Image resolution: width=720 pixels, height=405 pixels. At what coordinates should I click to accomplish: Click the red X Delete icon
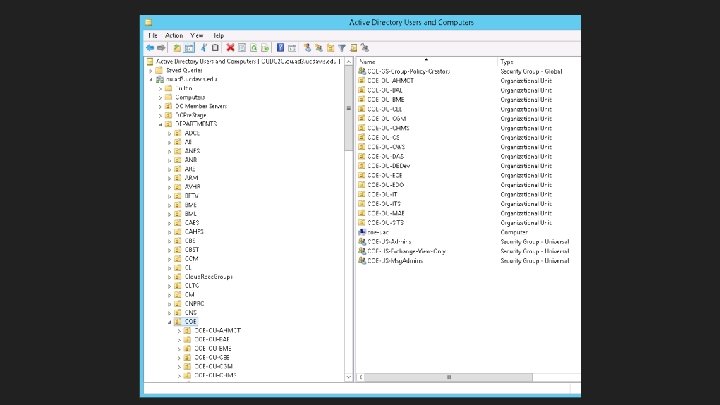point(231,48)
